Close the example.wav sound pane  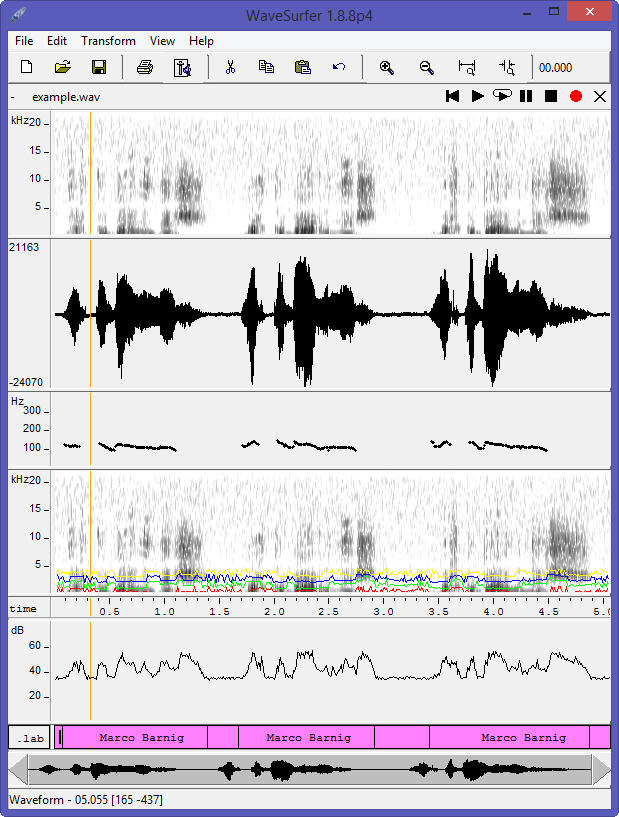tap(600, 96)
